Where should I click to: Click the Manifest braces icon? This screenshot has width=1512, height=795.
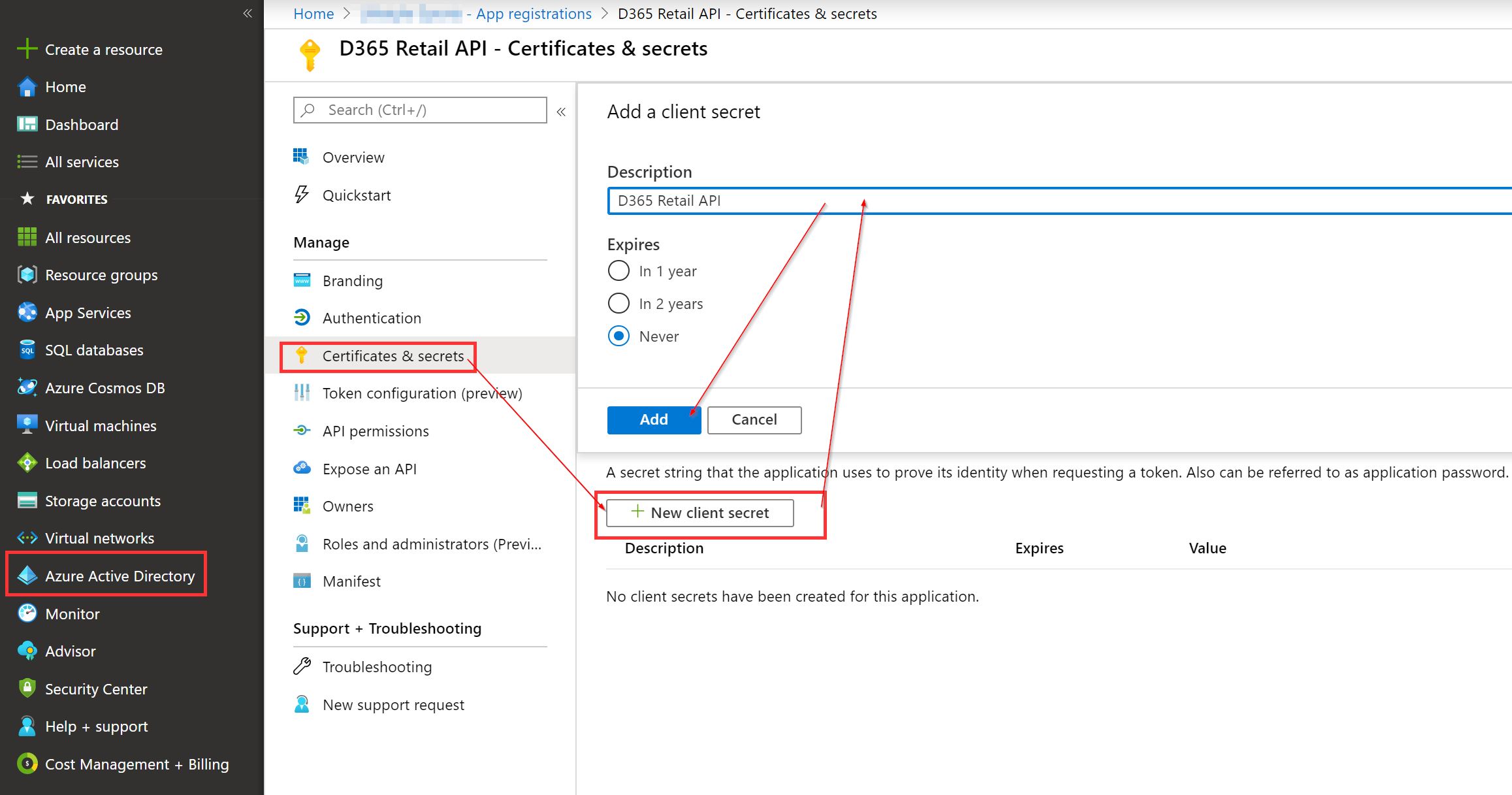(x=302, y=581)
